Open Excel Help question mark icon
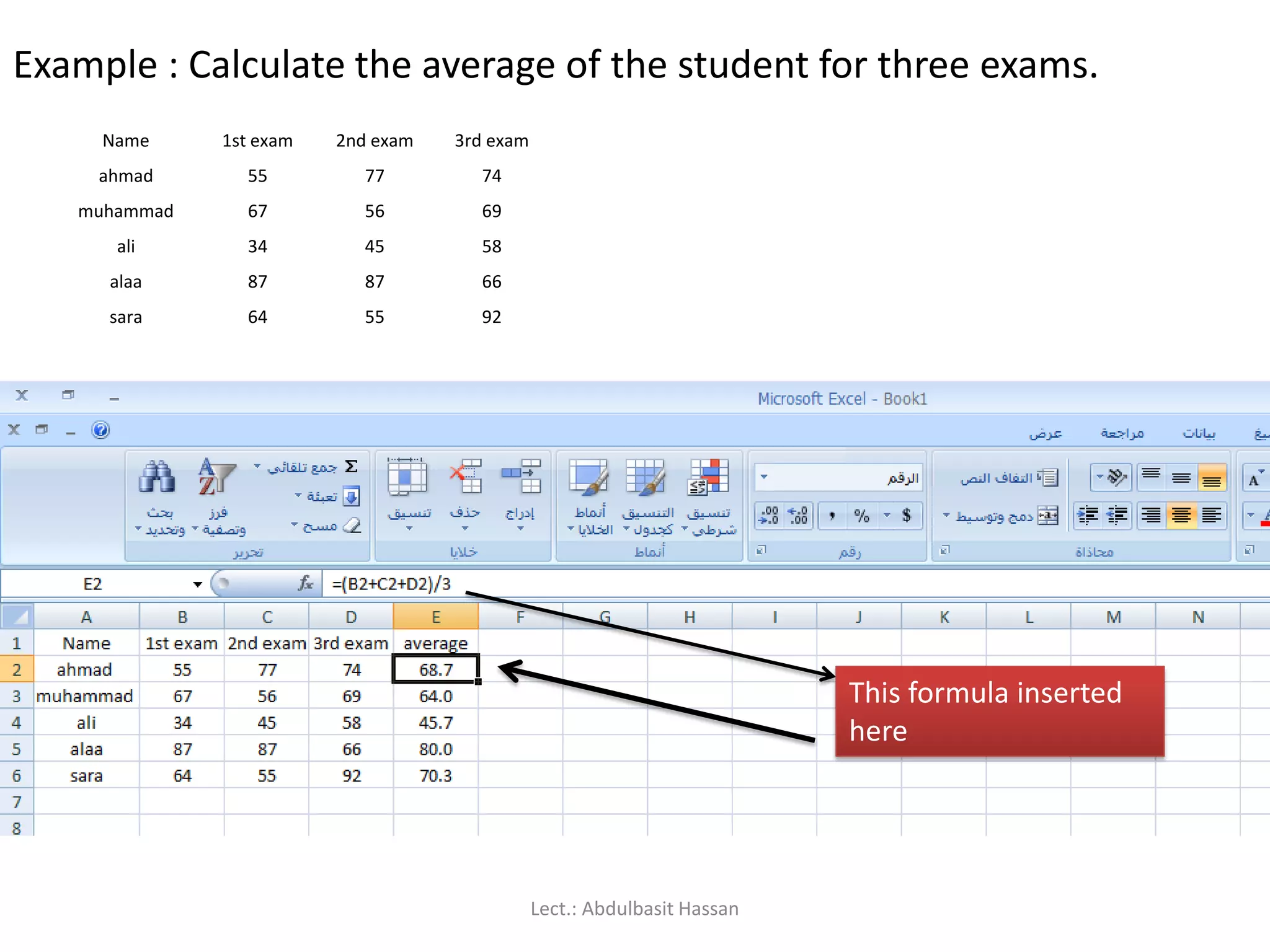The height and width of the screenshot is (952, 1270). pos(100,430)
